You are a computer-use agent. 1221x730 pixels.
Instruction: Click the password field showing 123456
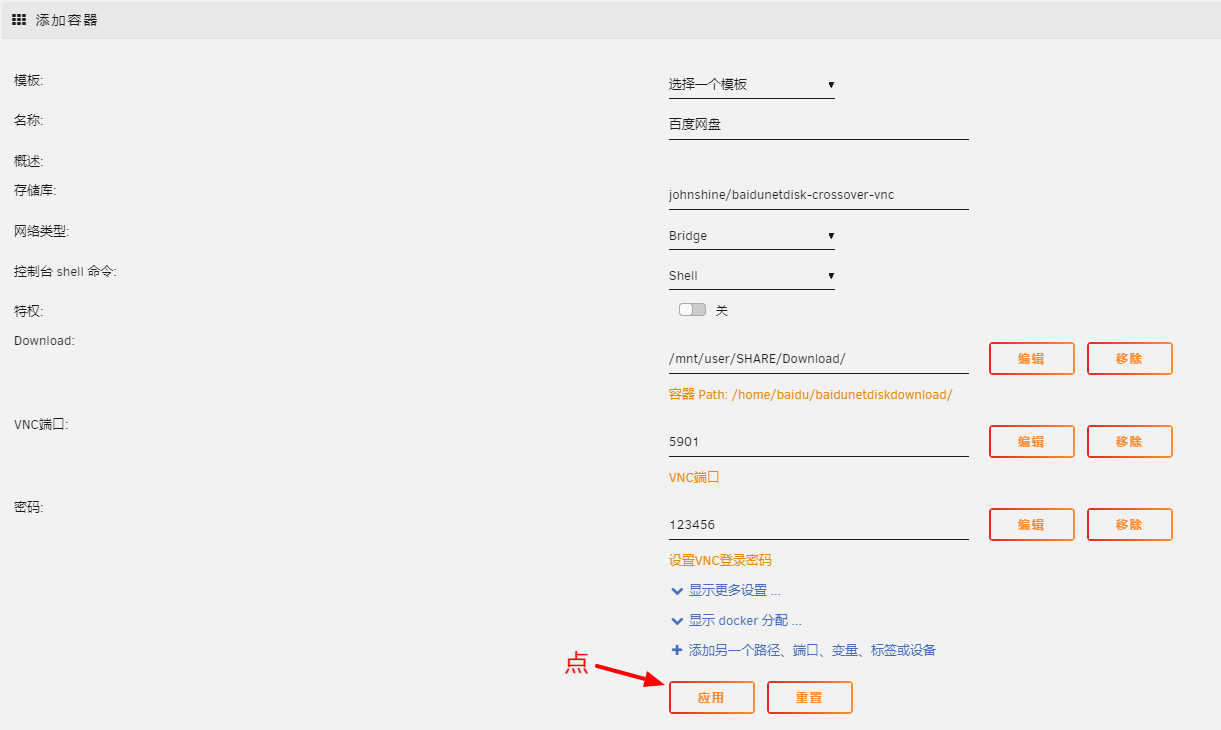(819, 525)
